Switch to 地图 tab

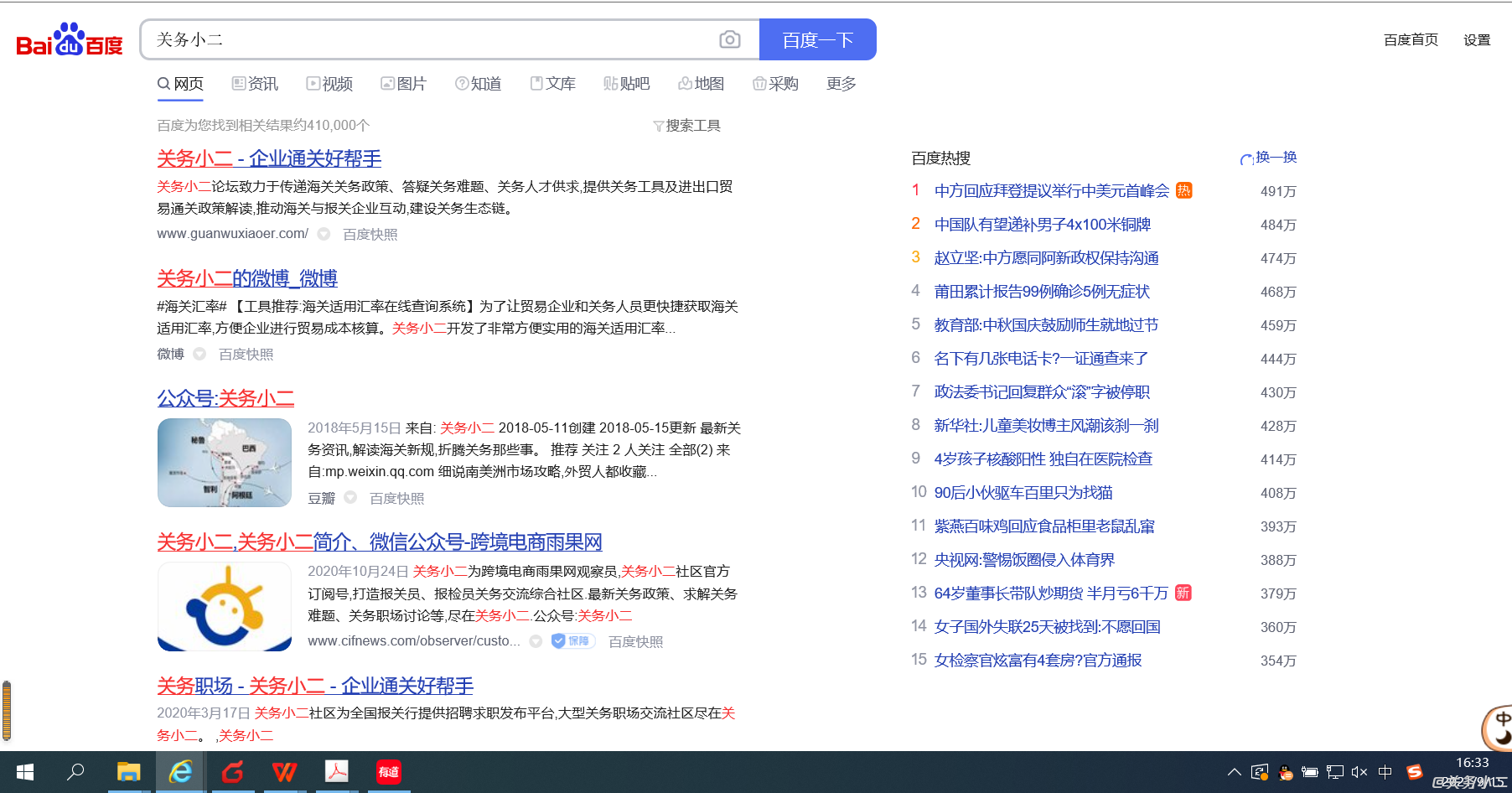click(x=701, y=84)
